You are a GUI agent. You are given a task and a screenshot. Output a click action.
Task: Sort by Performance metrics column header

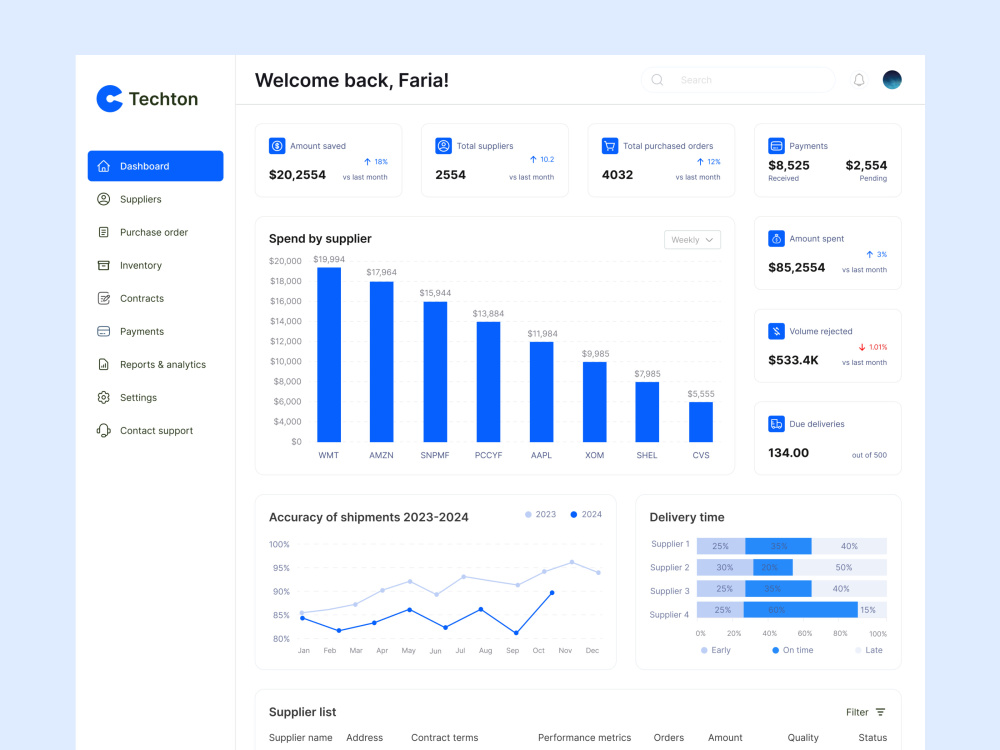point(584,737)
